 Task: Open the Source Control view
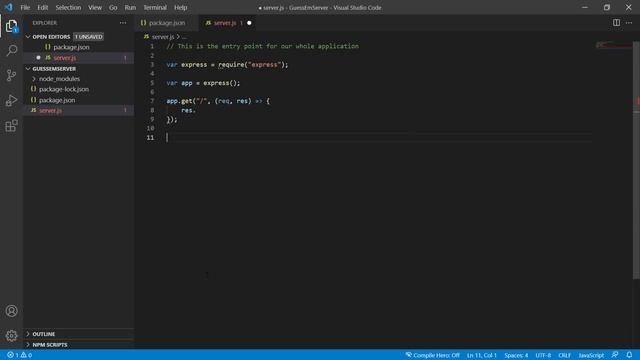tap(11, 76)
